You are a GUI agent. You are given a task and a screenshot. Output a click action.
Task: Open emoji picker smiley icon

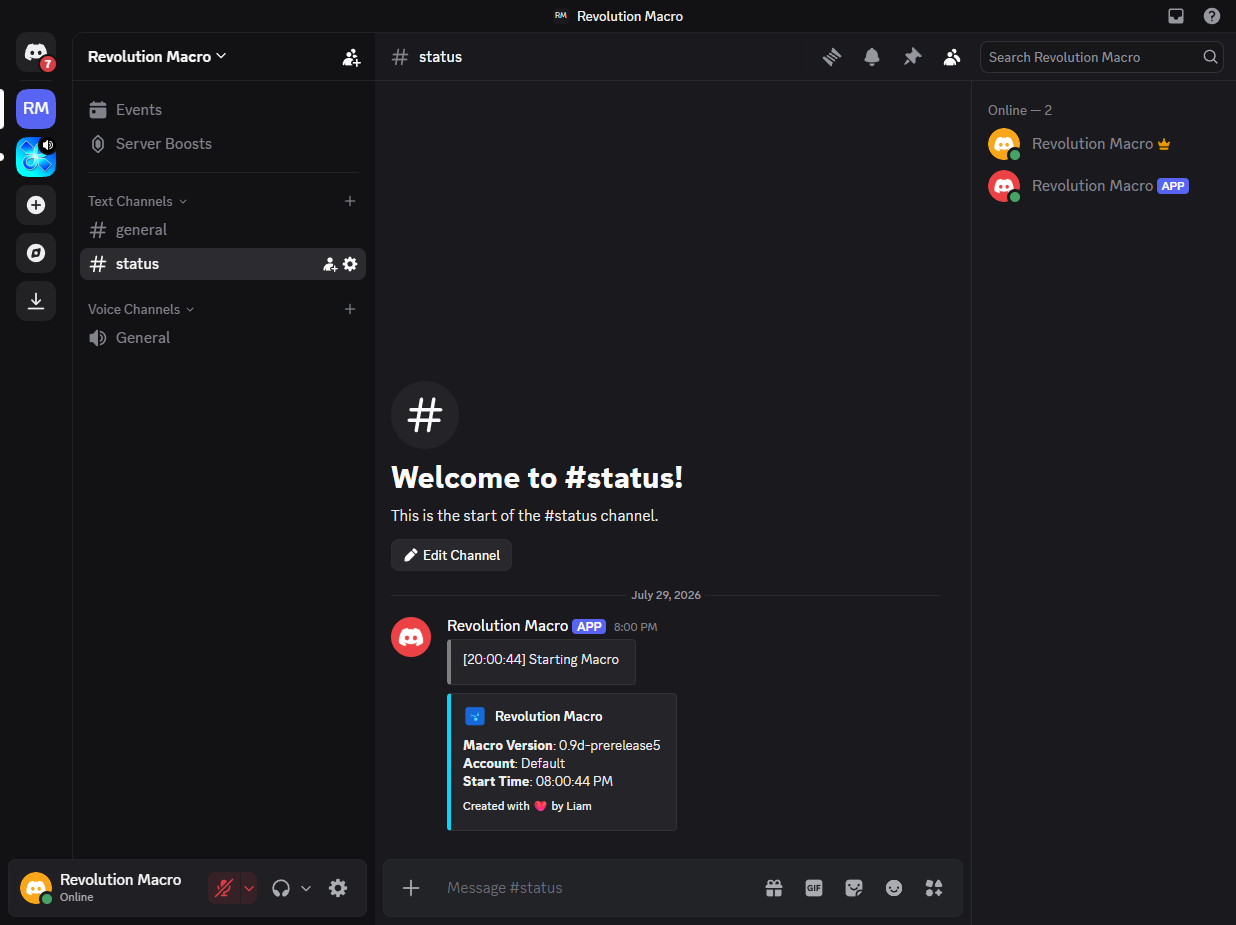coord(894,888)
